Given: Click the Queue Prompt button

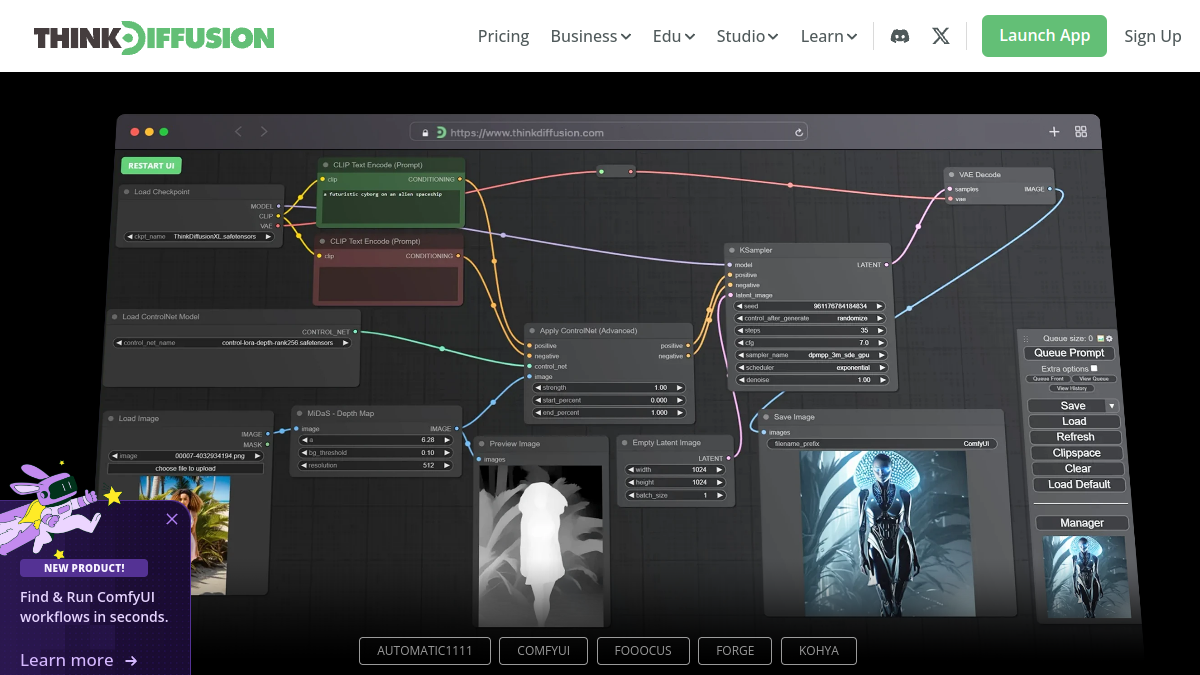Looking at the screenshot, I should click(x=1069, y=353).
